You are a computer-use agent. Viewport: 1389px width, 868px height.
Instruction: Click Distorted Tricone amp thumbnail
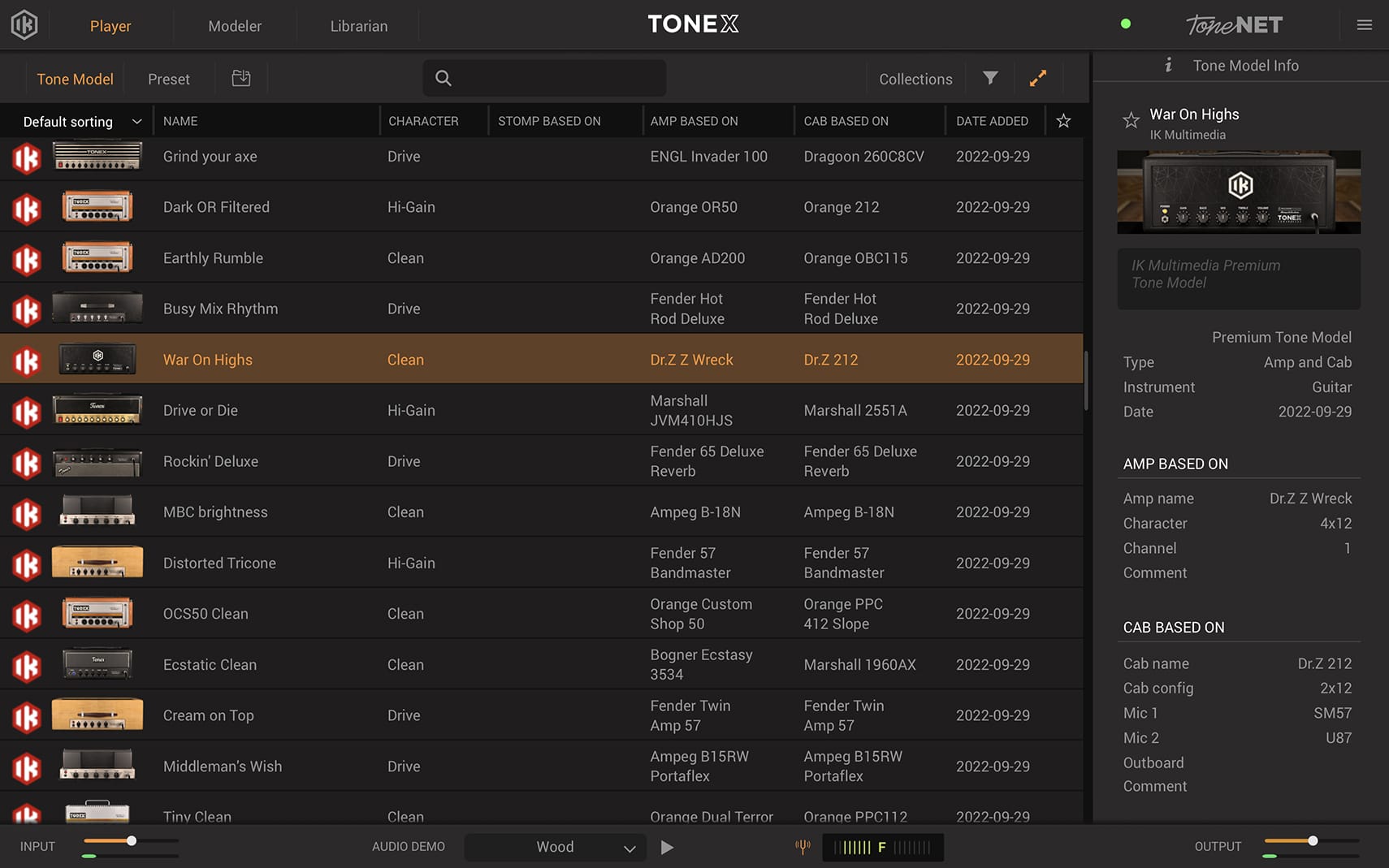tap(97, 562)
